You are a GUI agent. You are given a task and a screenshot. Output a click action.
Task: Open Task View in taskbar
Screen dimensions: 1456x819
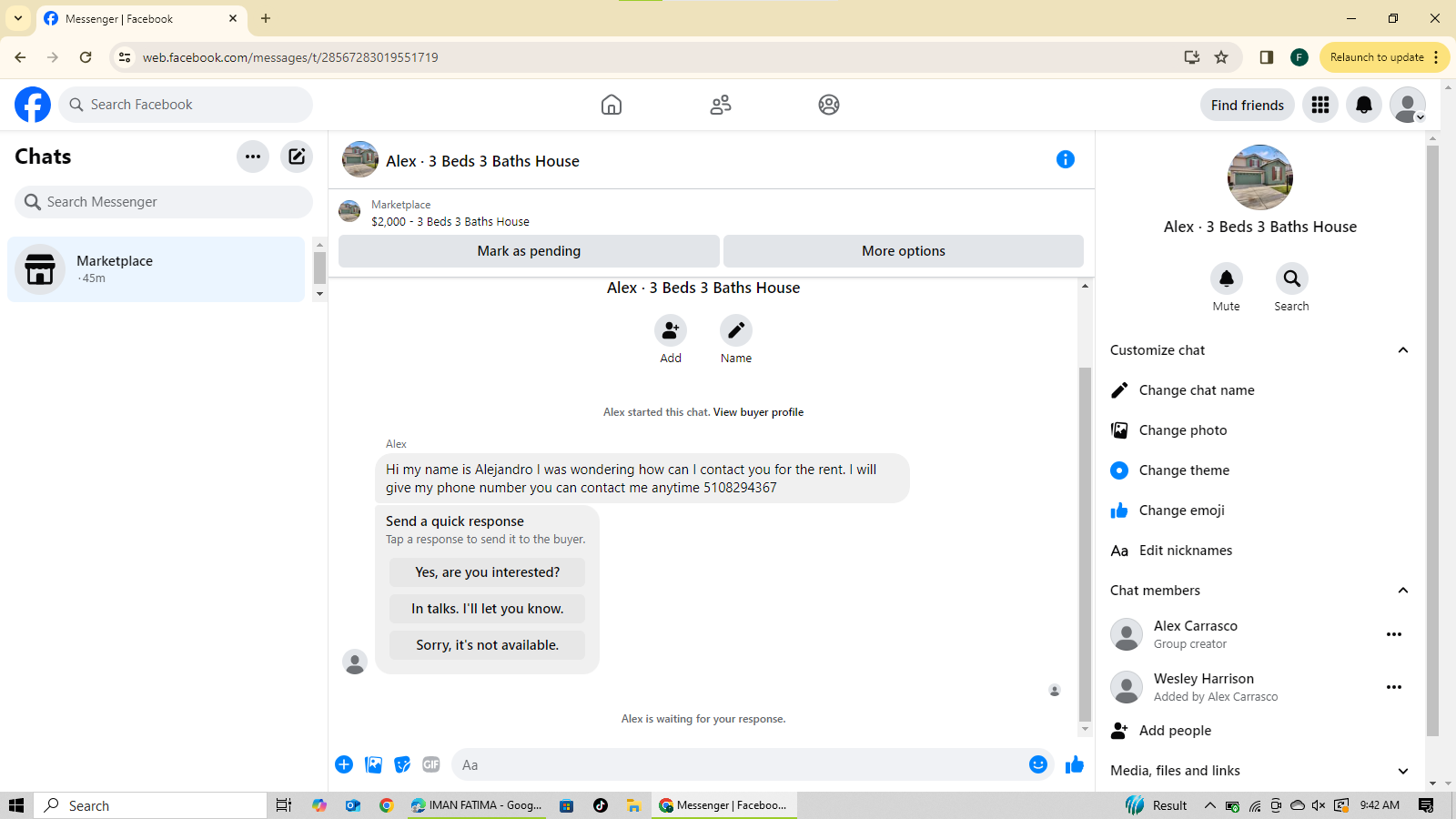click(284, 805)
